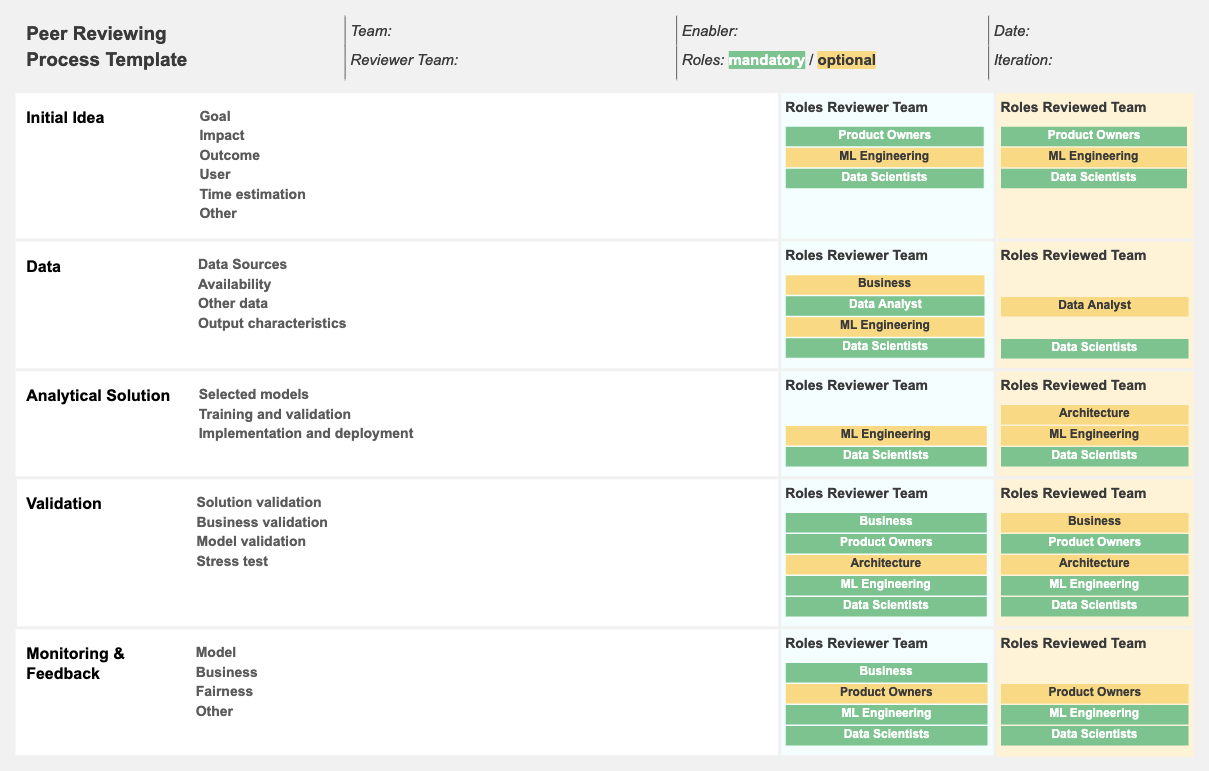The image size is (1209, 771).
Task: Click the yellow optional legend label
Action: click(846, 60)
